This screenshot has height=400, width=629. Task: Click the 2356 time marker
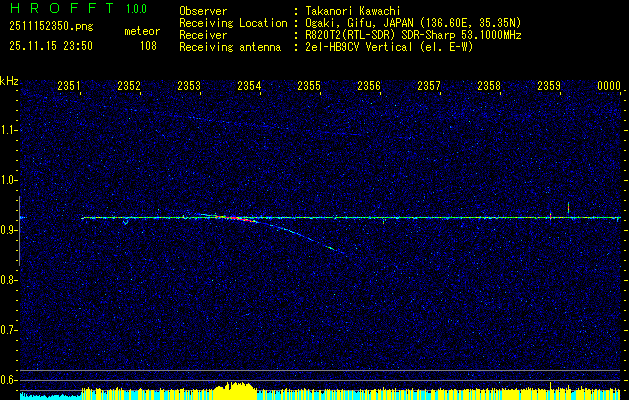click(x=369, y=86)
